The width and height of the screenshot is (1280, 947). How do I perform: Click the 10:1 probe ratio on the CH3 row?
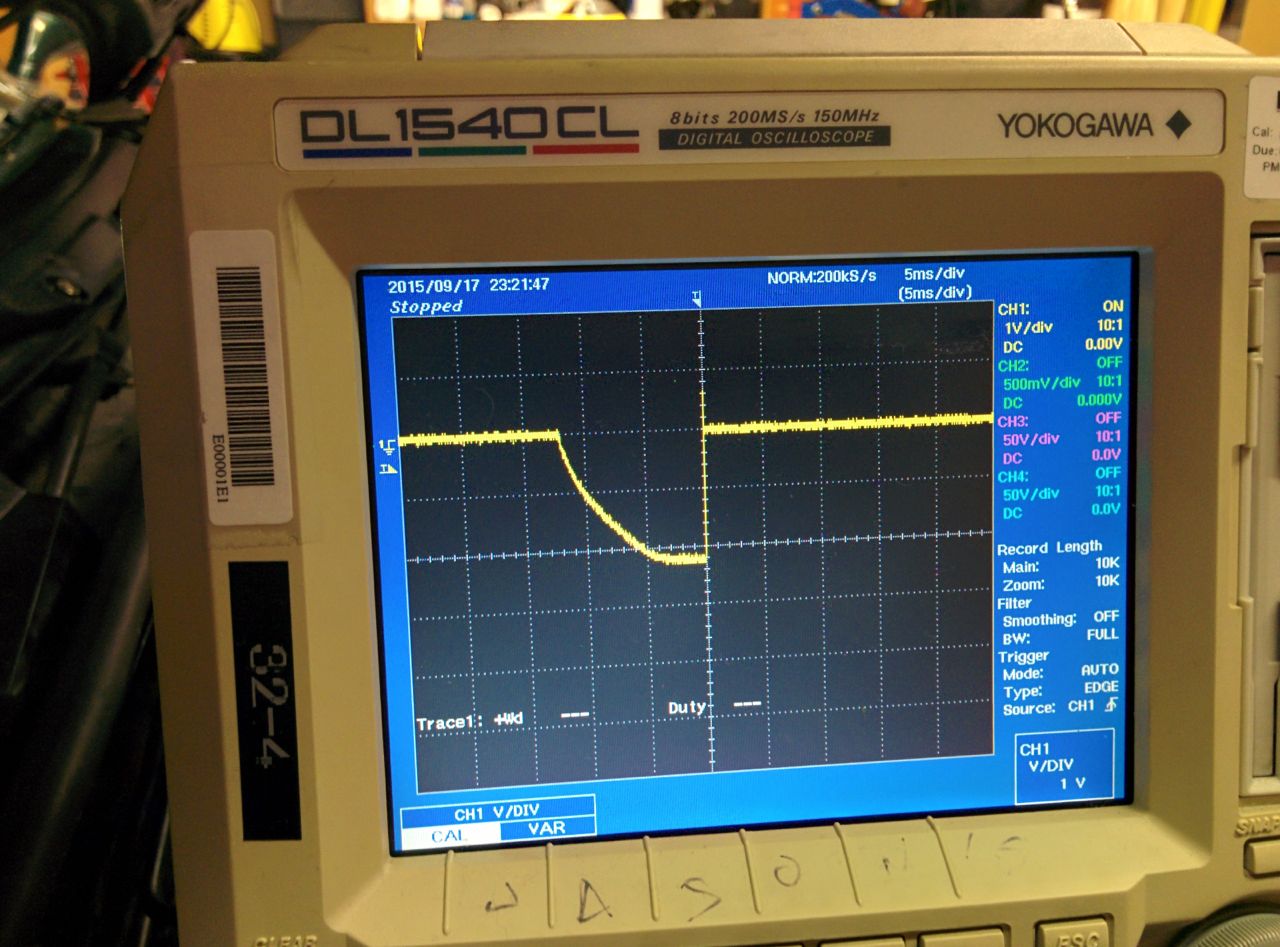[1107, 437]
